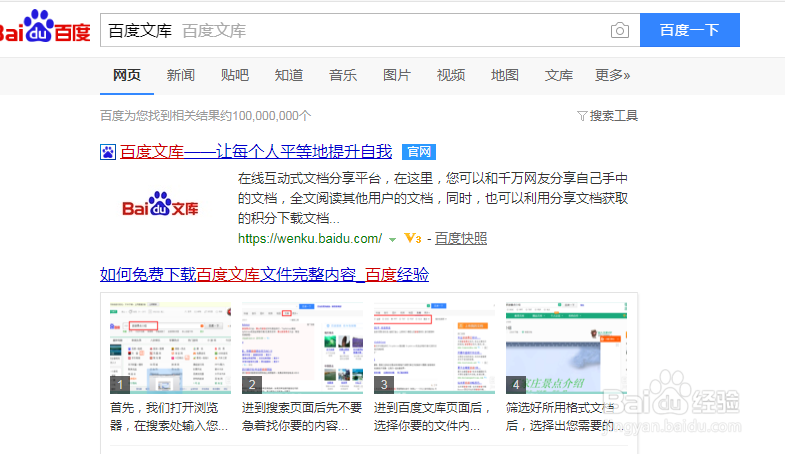Go to the 文库 tab
Viewport: 785px width, 454px height.
(559, 76)
